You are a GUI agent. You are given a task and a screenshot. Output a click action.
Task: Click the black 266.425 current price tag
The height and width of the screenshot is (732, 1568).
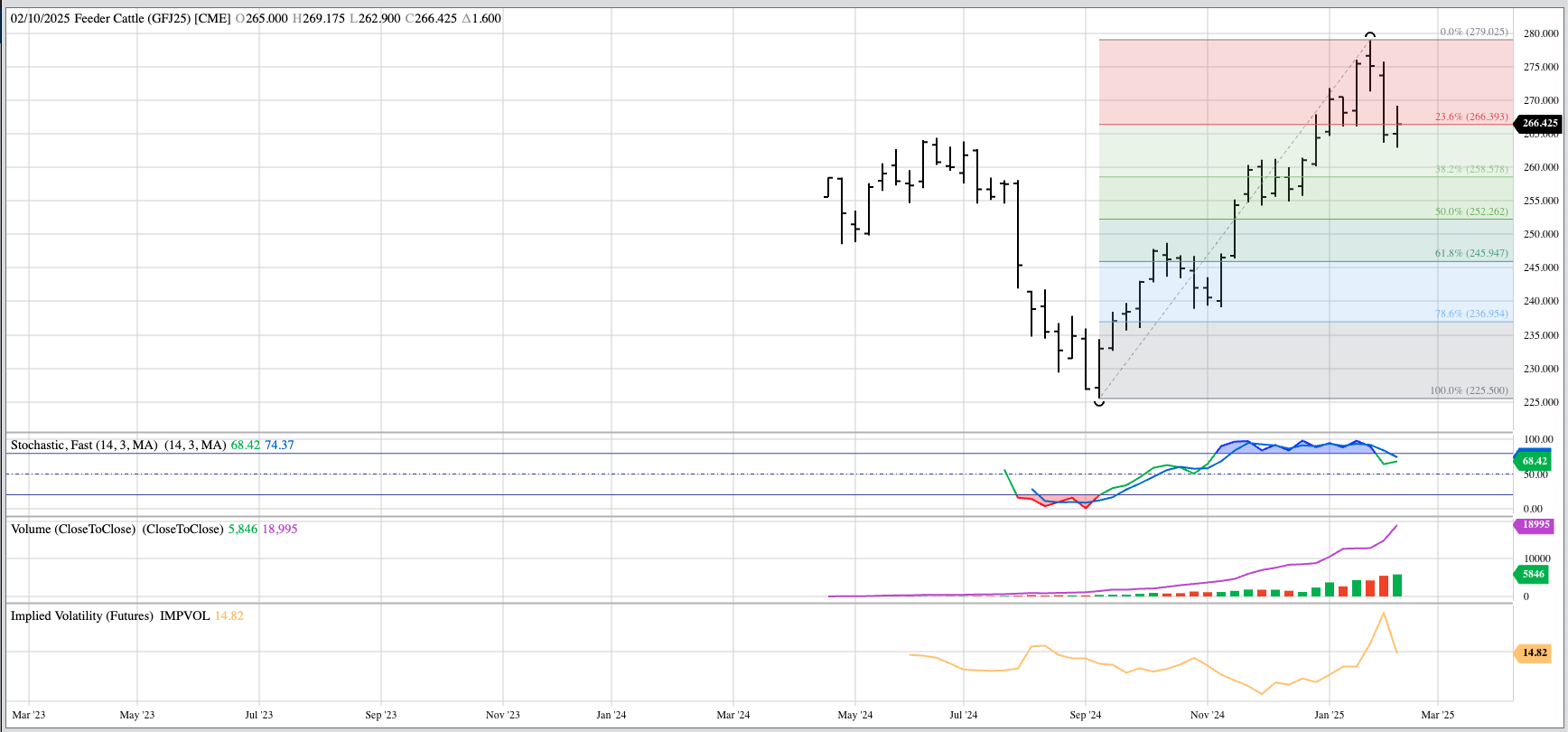(x=1539, y=123)
